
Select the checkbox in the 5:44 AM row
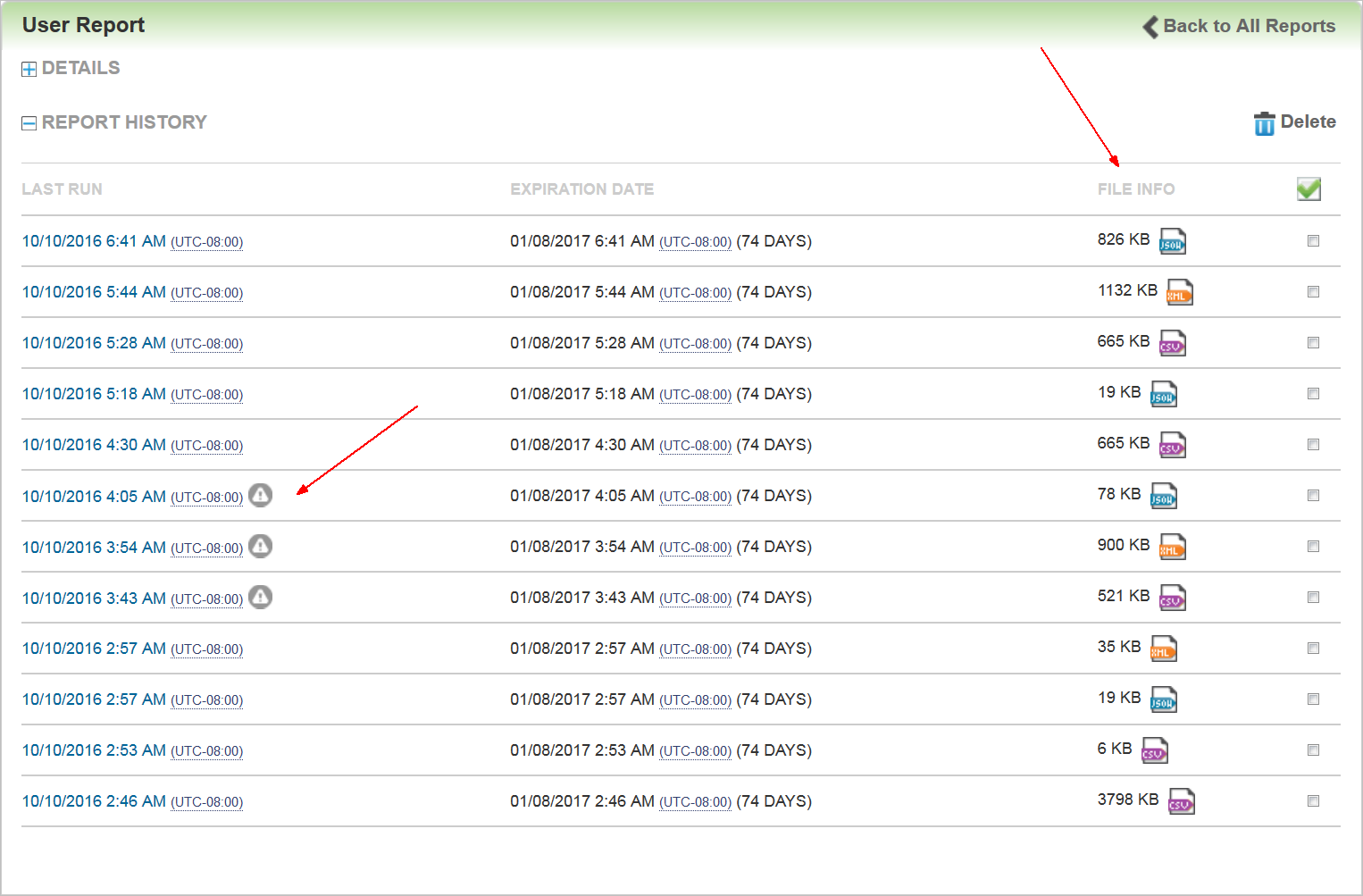coord(1313,291)
